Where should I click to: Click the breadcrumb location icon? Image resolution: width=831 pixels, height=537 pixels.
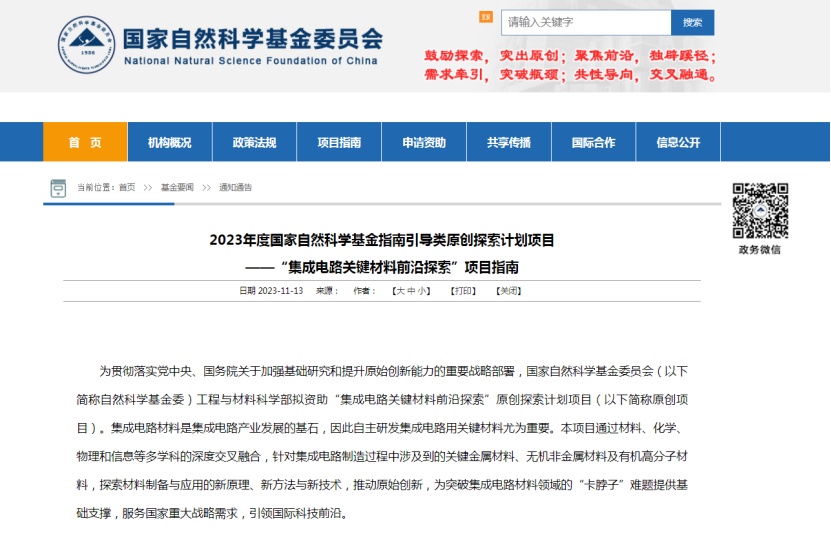tap(58, 187)
